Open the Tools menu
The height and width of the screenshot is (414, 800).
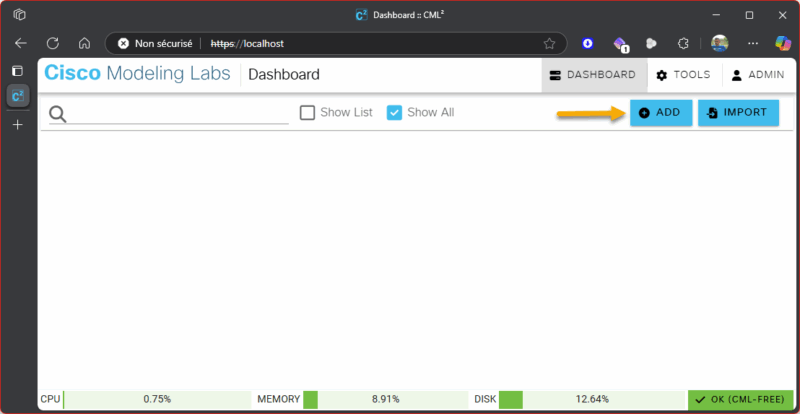pyautogui.click(x=684, y=75)
